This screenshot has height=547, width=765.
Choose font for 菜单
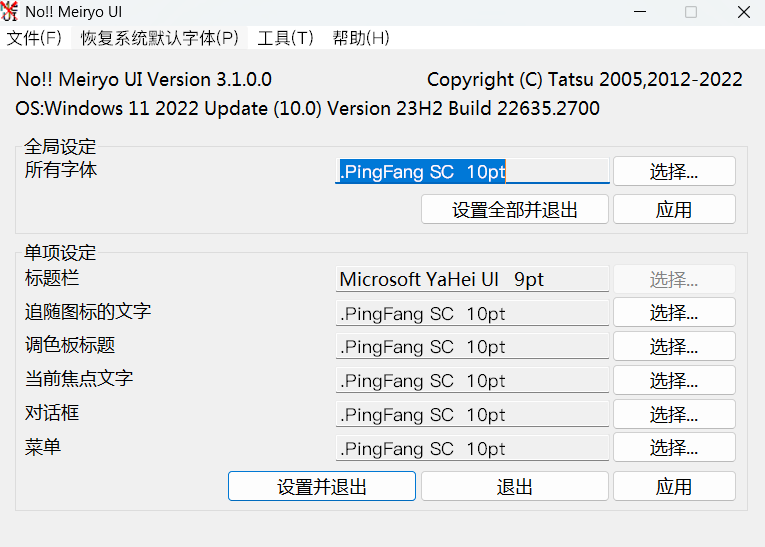673,448
